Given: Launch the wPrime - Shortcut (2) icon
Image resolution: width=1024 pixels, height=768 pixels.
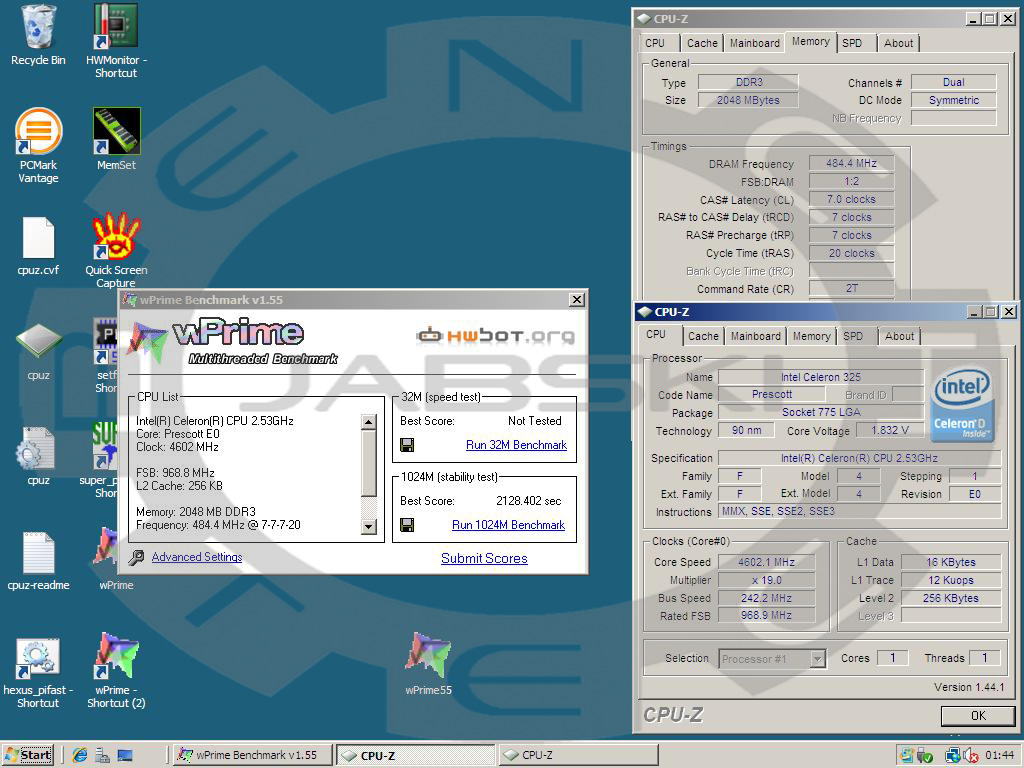Looking at the screenshot, I should click(116, 656).
